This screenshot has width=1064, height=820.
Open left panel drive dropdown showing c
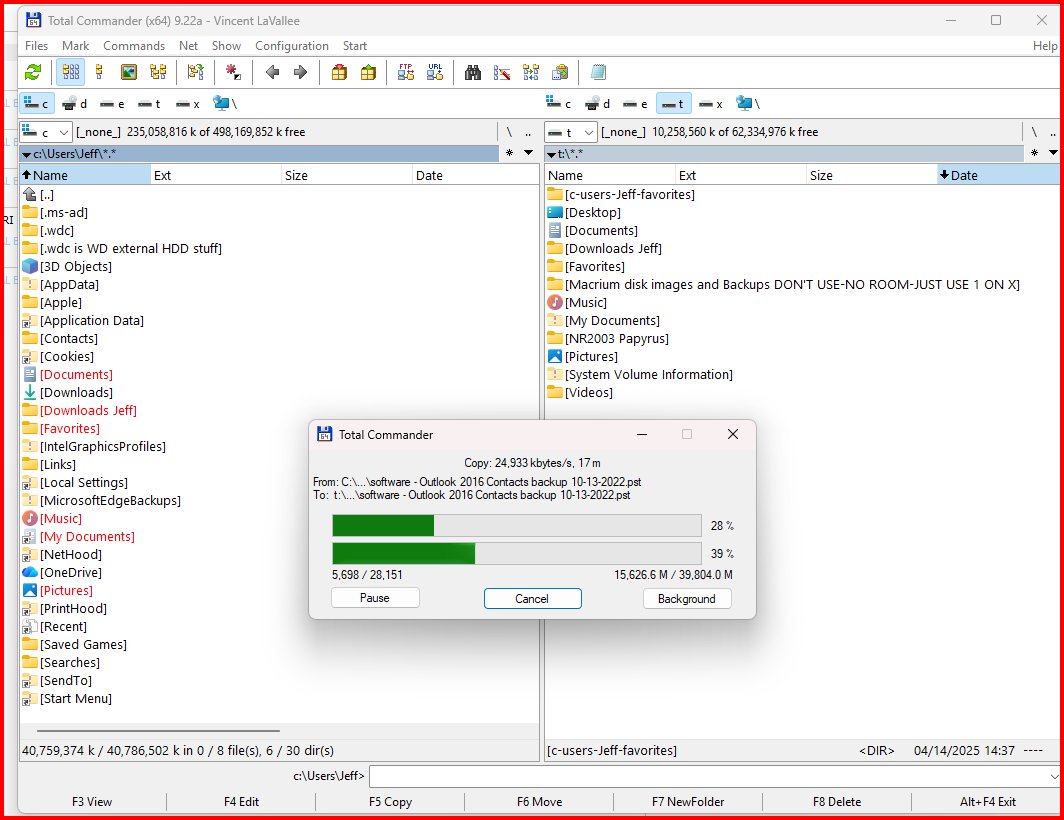pos(45,132)
